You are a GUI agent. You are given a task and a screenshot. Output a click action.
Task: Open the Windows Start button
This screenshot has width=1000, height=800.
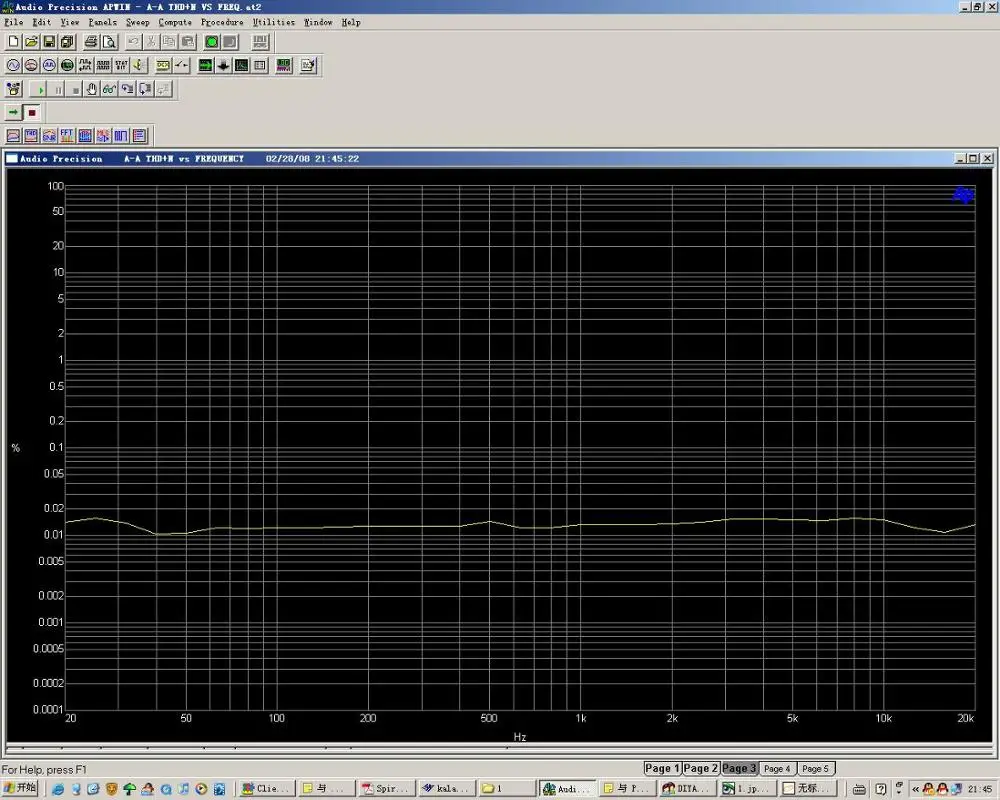20,789
